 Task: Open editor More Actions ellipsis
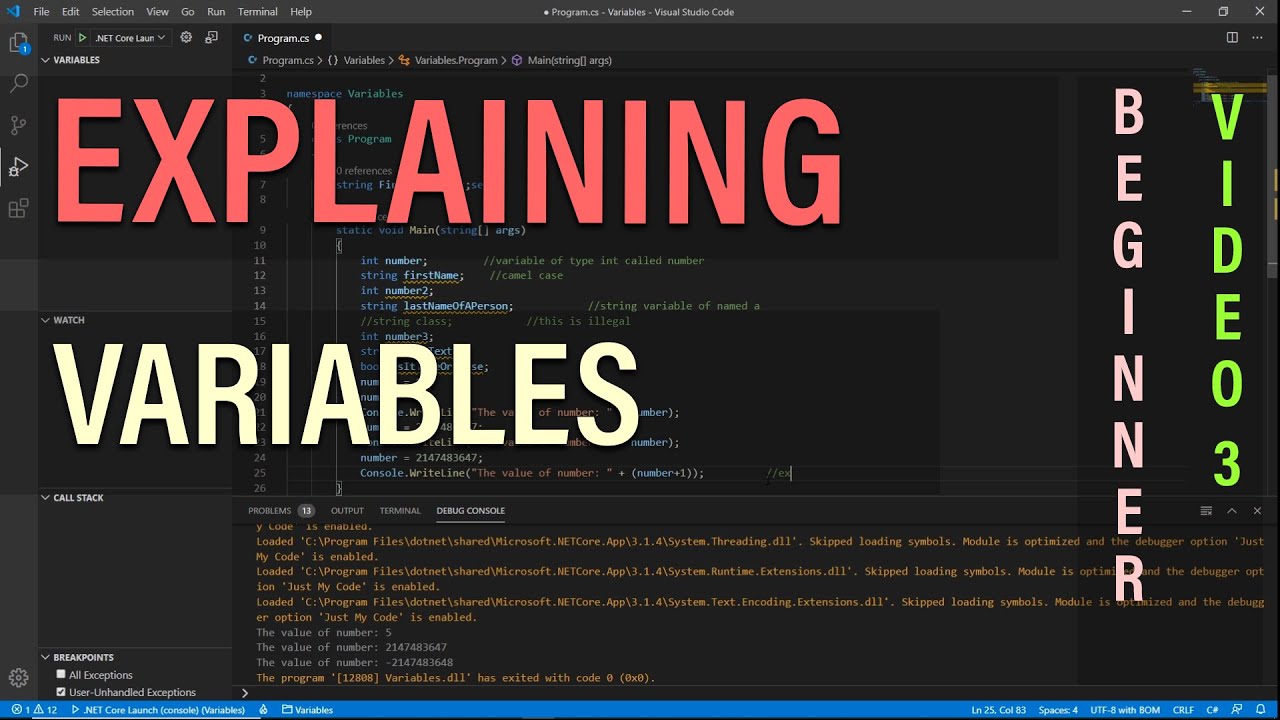coord(1259,38)
